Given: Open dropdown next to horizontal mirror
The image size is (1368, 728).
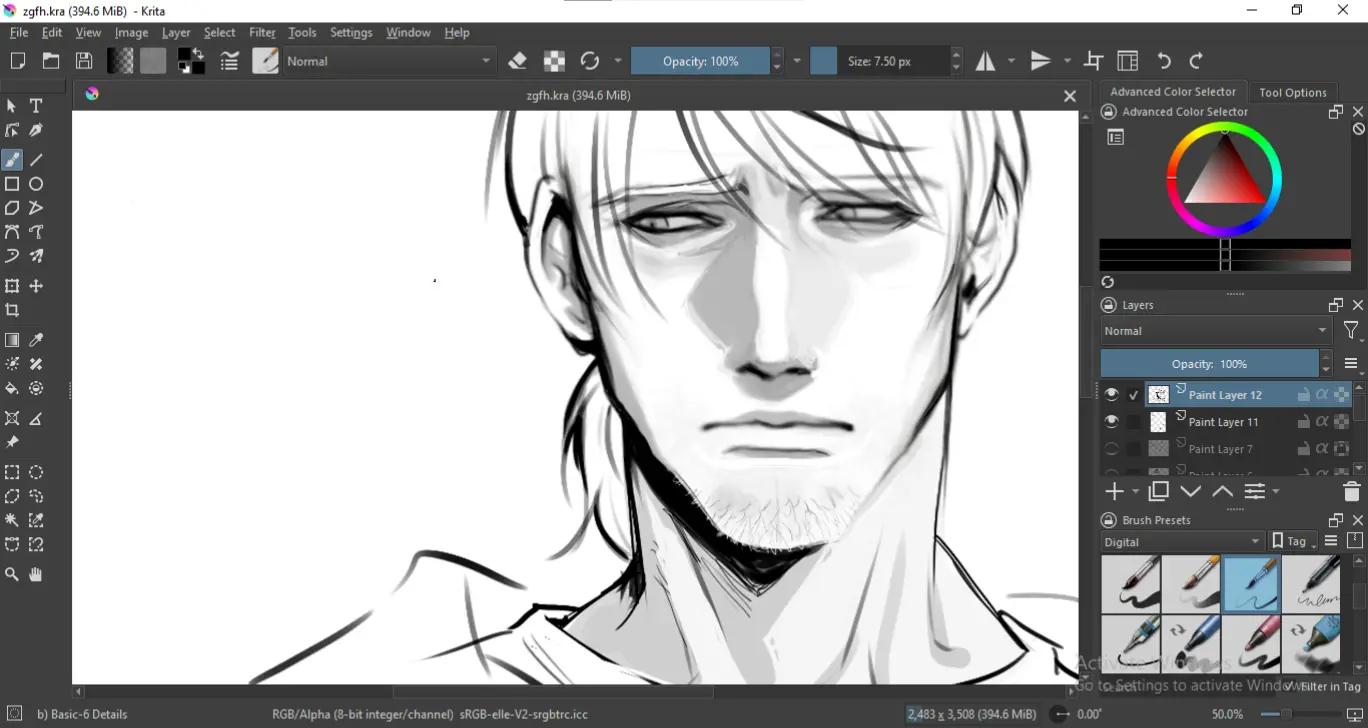Looking at the screenshot, I should (1011, 61).
